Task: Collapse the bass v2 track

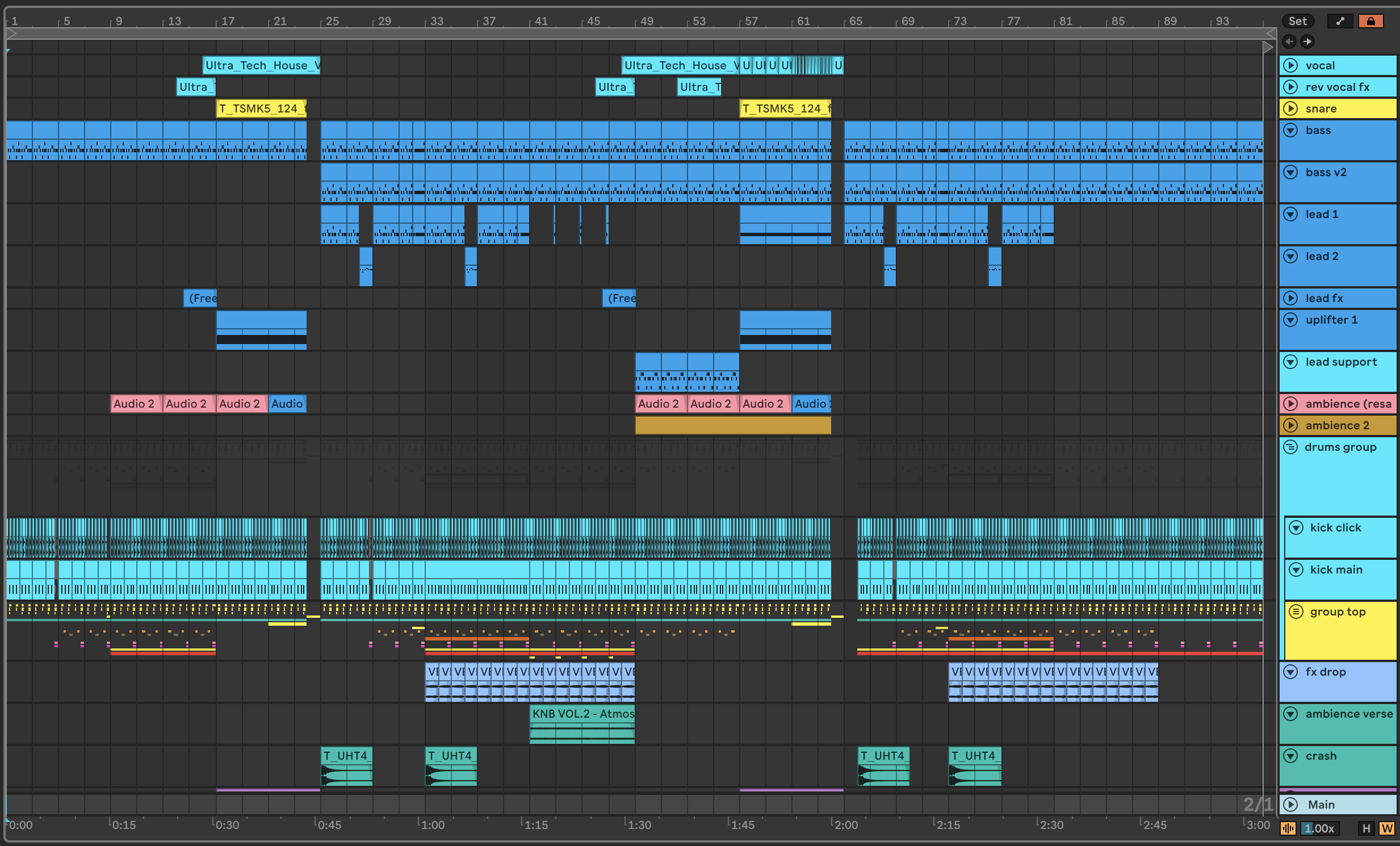Action: point(1290,172)
